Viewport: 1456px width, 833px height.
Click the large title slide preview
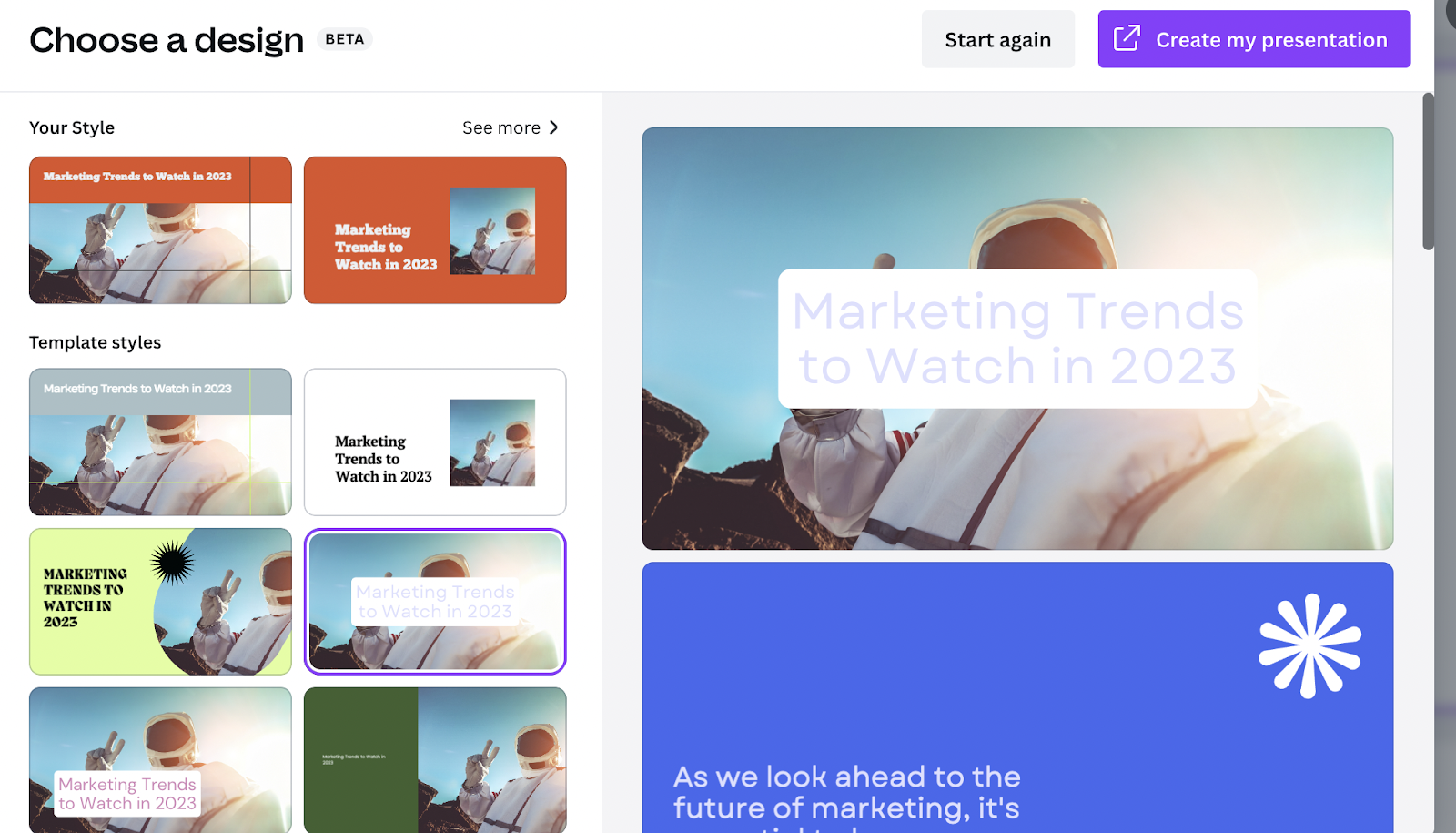point(1017,339)
